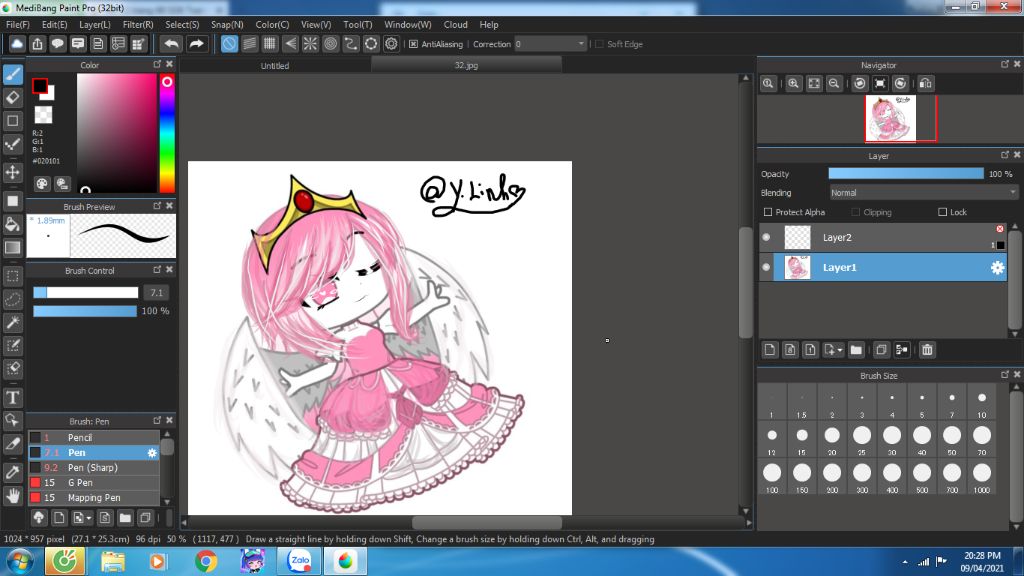The width and height of the screenshot is (1024, 576).
Task: Open the Cloud menu
Action: click(455, 24)
